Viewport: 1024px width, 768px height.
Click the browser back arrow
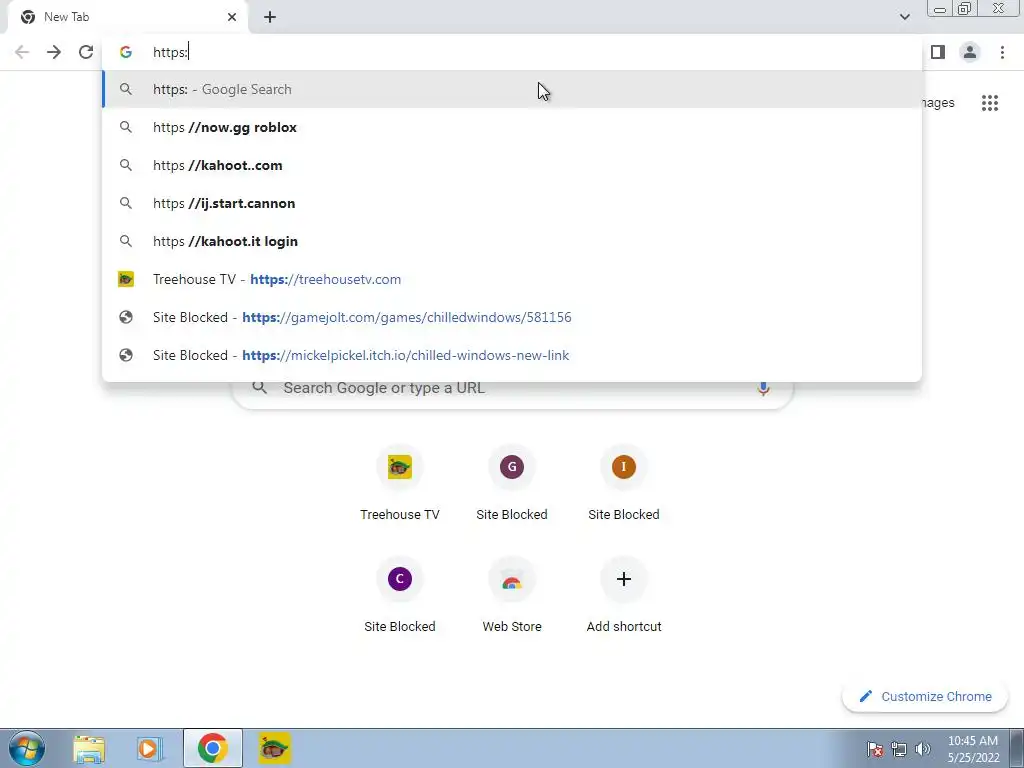coord(22,52)
